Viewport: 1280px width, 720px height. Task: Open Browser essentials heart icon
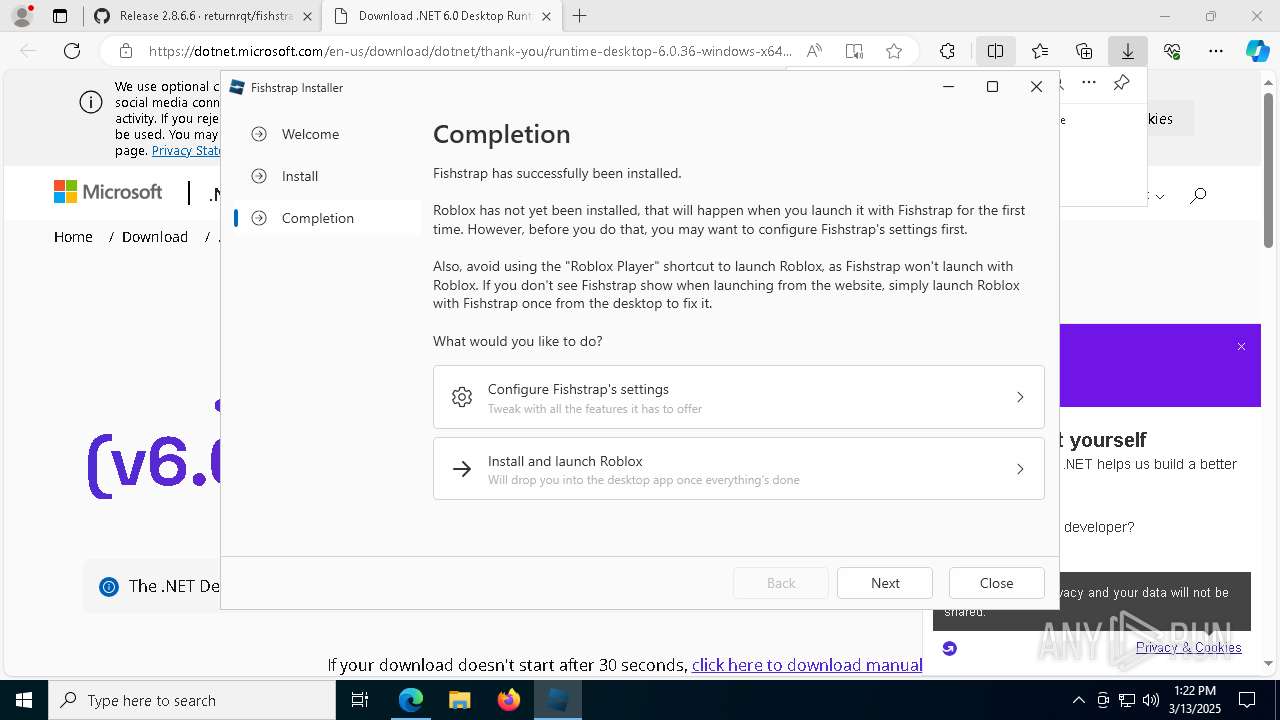click(x=1172, y=51)
